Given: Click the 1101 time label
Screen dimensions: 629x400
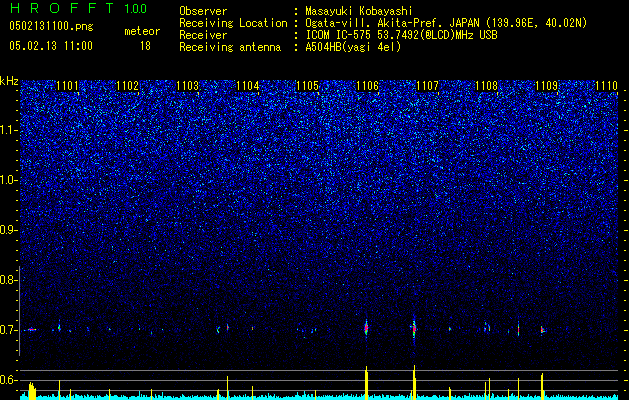Looking at the screenshot, I should tap(67, 86).
